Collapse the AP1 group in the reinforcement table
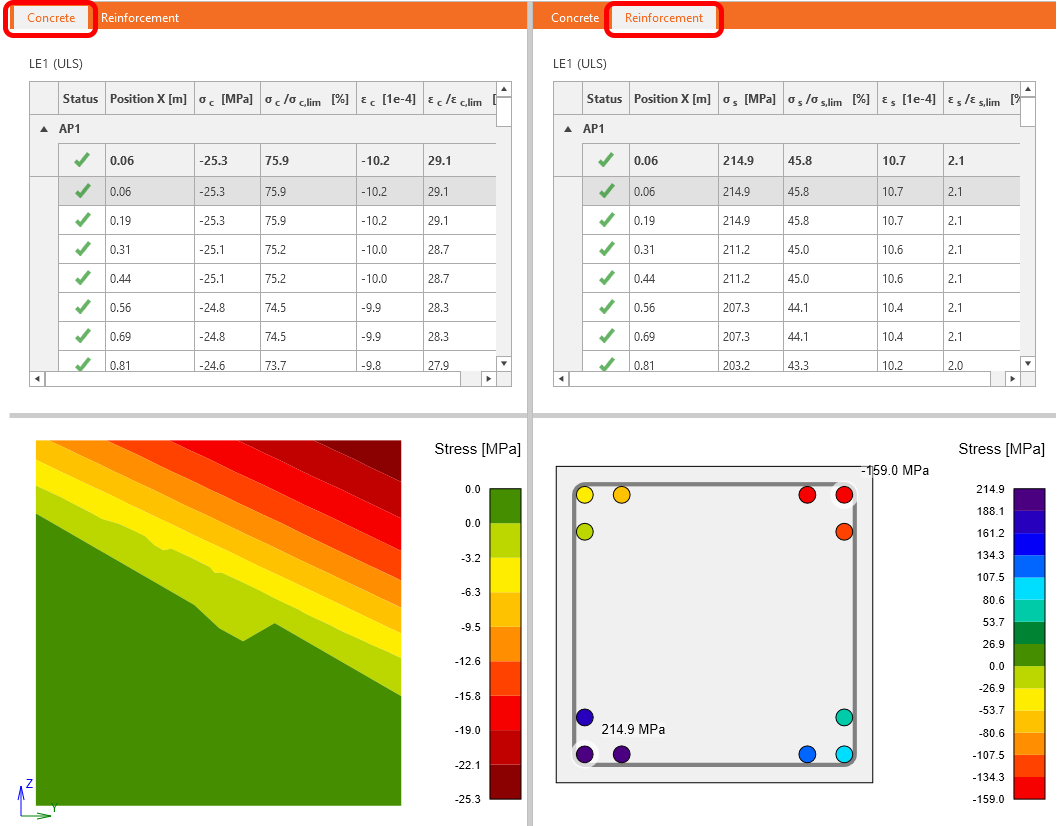The width and height of the screenshot is (1062, 826). click(x=567, y=129)
